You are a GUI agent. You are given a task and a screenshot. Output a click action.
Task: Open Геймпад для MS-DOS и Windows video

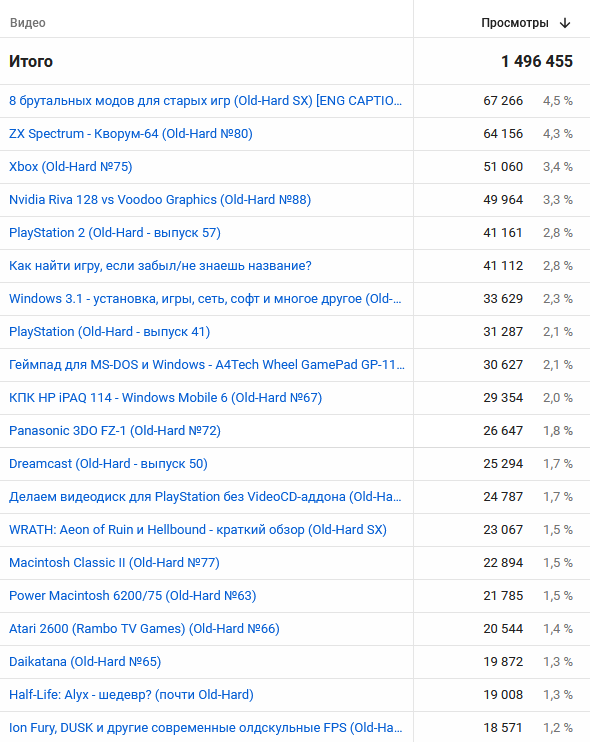(x=207, y=365)
